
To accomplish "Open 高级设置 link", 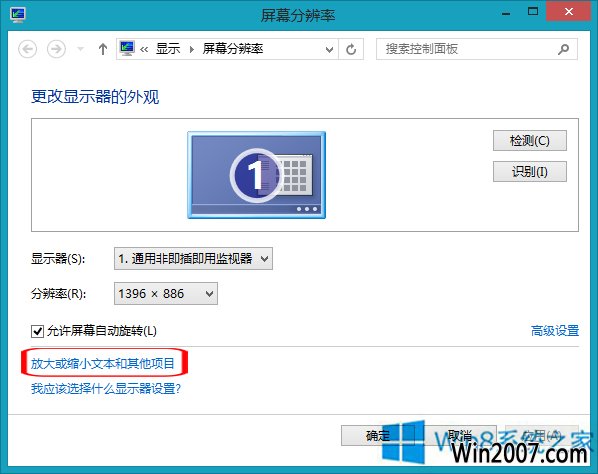I will coord(555,331).
